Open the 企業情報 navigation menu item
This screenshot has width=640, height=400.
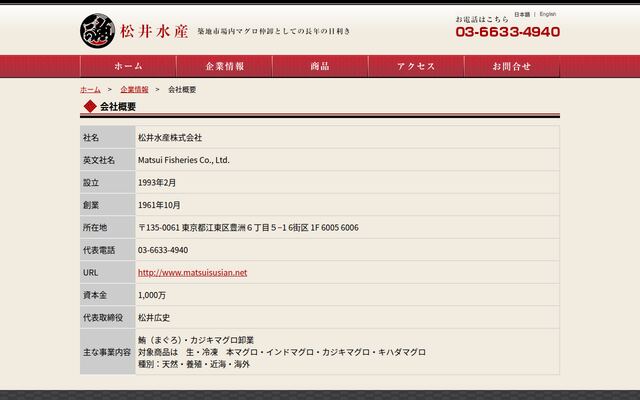pyautogui.click(x=224, y=66)
